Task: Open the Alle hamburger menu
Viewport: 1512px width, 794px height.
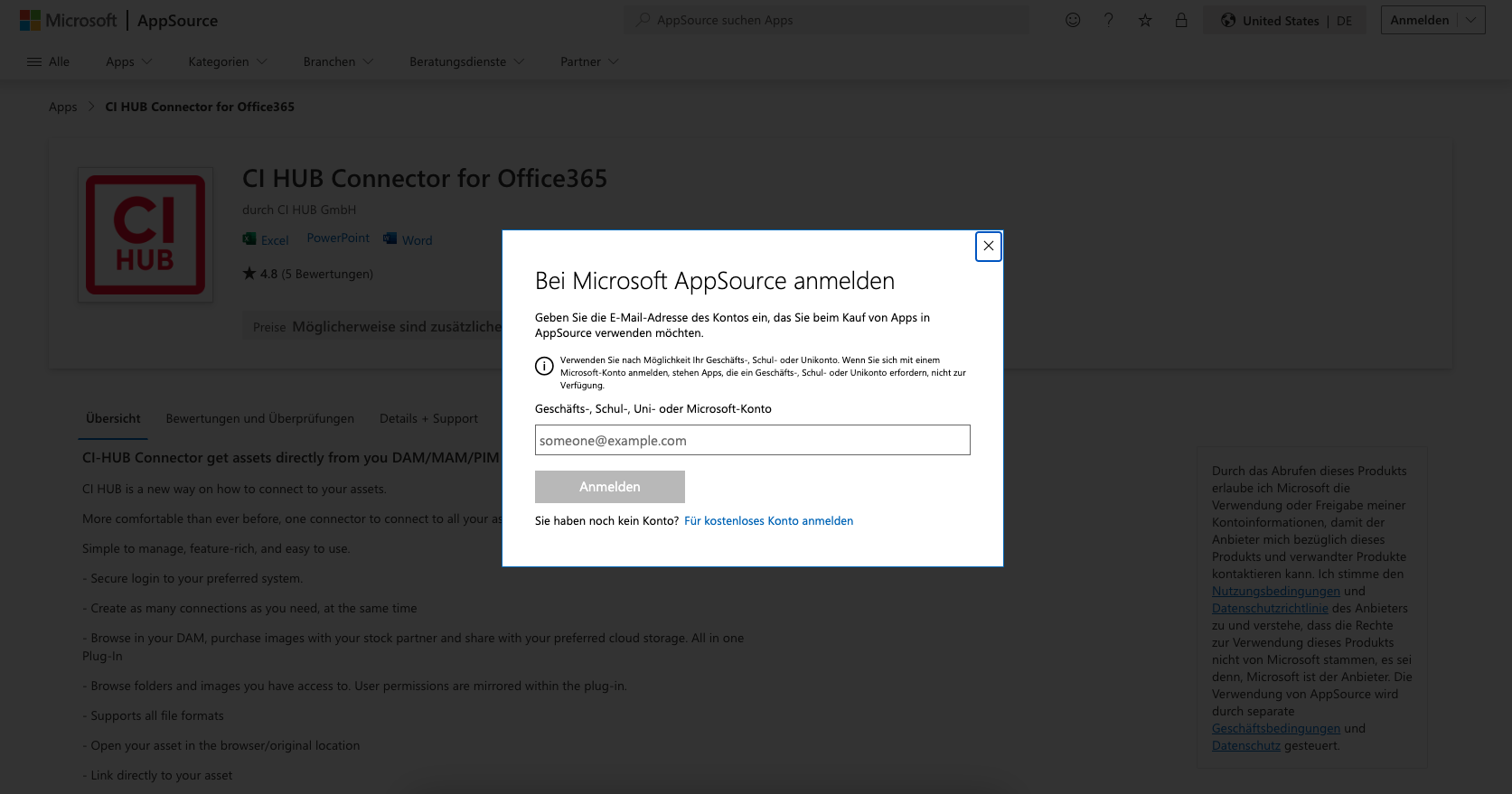Action: pos(49,61)
